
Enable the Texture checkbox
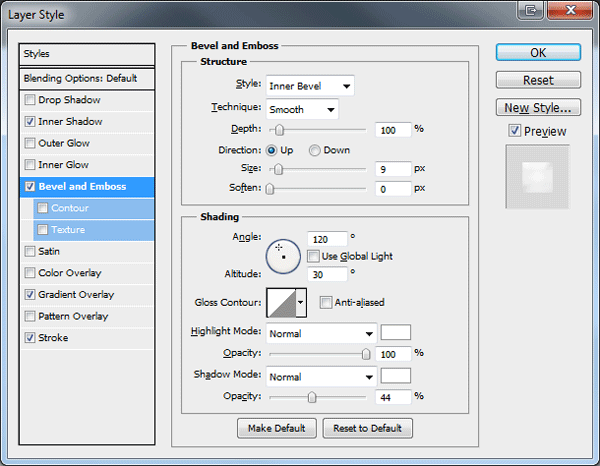pos(42,230)
